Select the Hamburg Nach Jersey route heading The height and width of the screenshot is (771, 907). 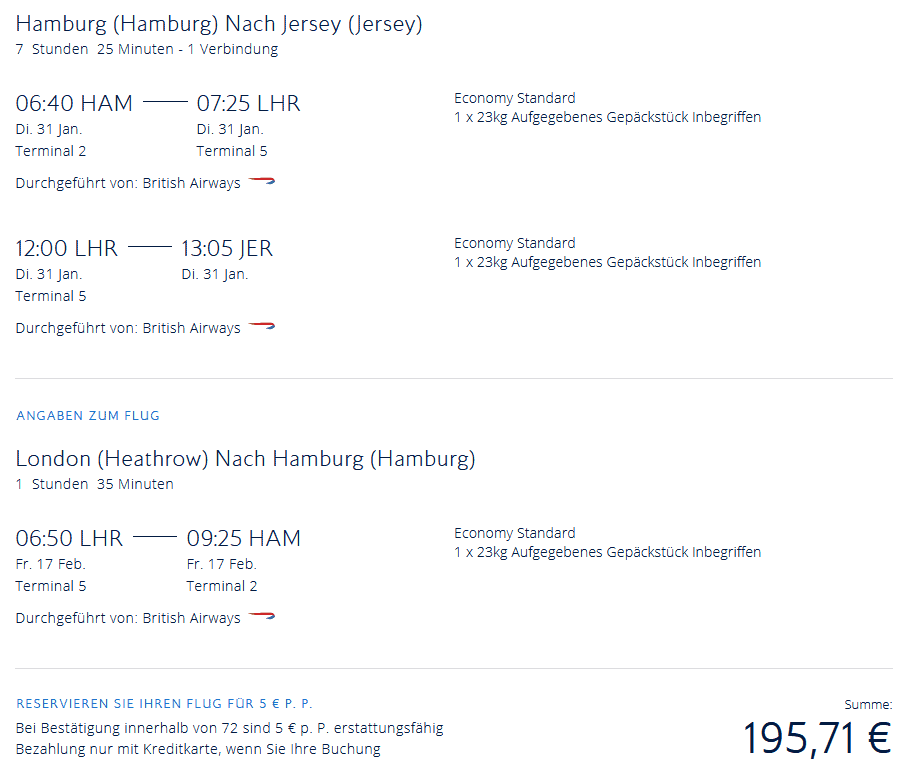[x=219, y=24]
